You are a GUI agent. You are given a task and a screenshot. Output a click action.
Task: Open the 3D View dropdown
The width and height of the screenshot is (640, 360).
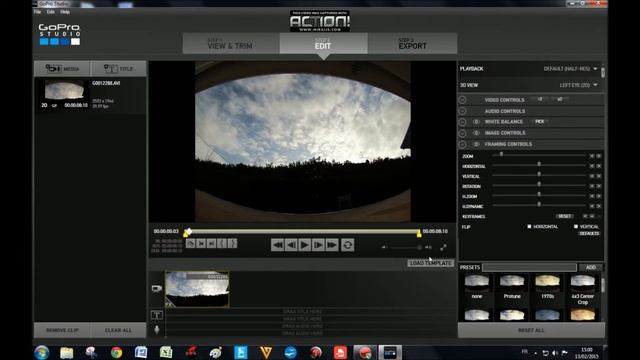pyautogui.click(x=578, y=85)
